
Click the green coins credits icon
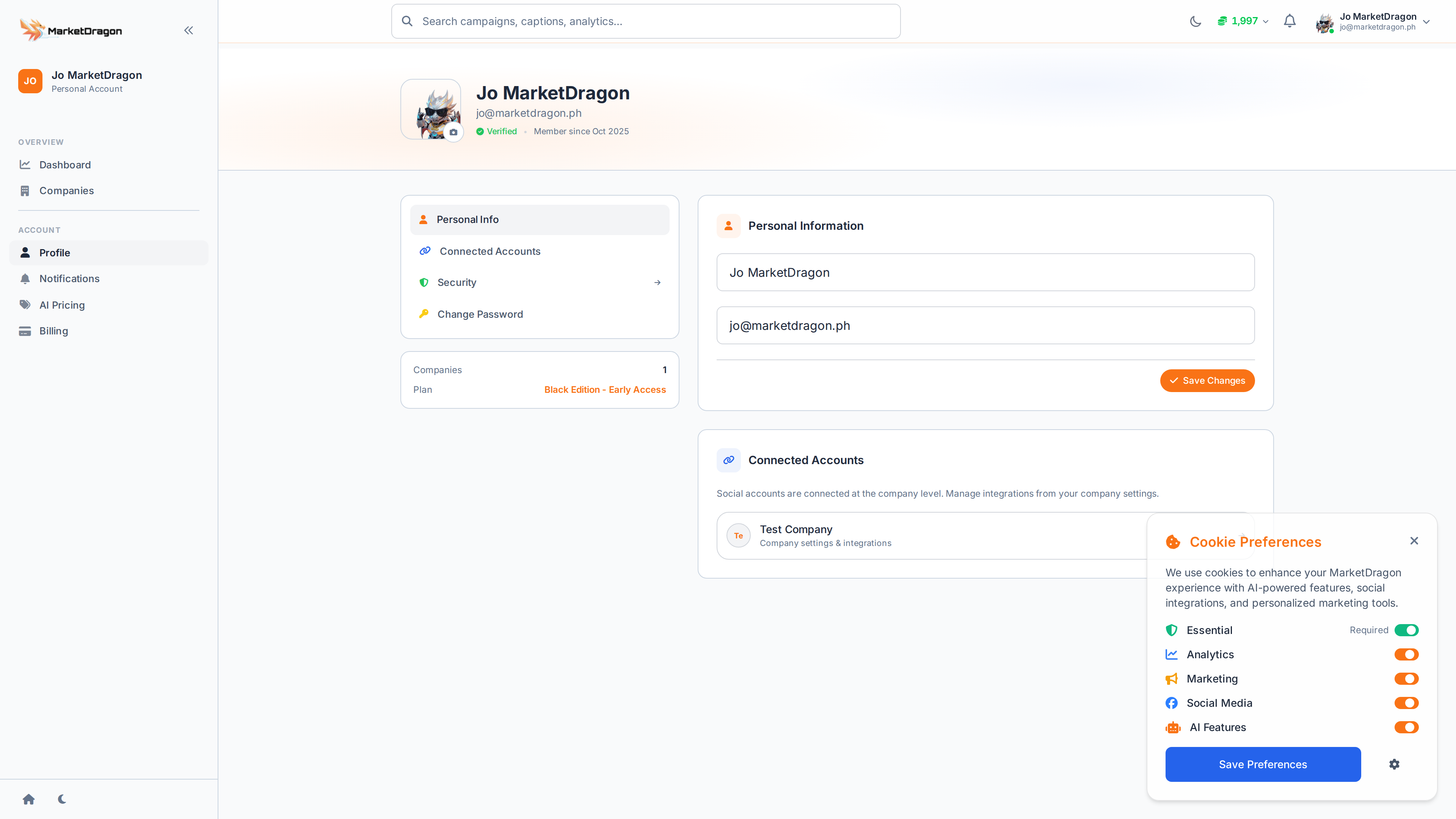click(x=1222, y=22)
